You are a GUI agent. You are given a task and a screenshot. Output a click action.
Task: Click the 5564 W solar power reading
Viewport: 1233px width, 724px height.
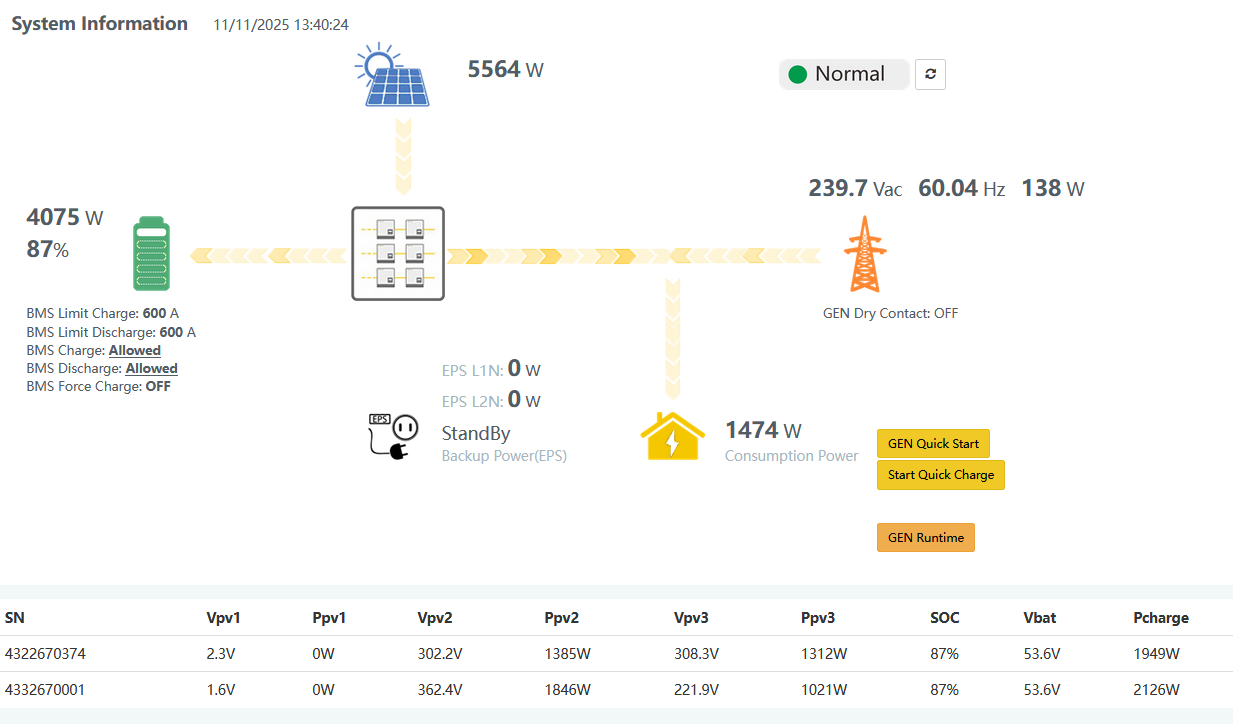tap(505, 69)
